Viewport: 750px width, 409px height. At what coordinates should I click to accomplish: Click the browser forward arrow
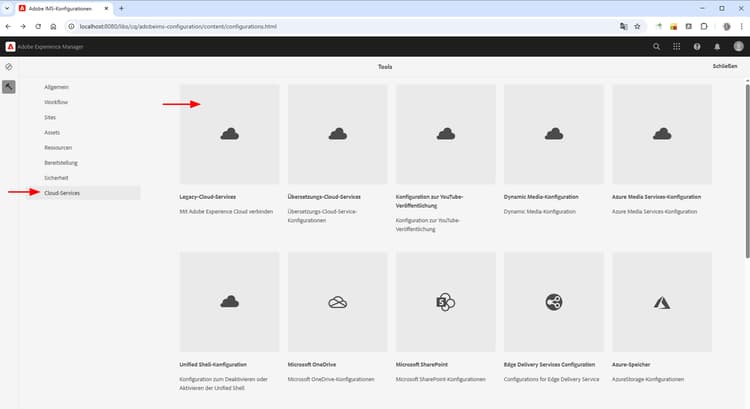click(x=23, y=26)
